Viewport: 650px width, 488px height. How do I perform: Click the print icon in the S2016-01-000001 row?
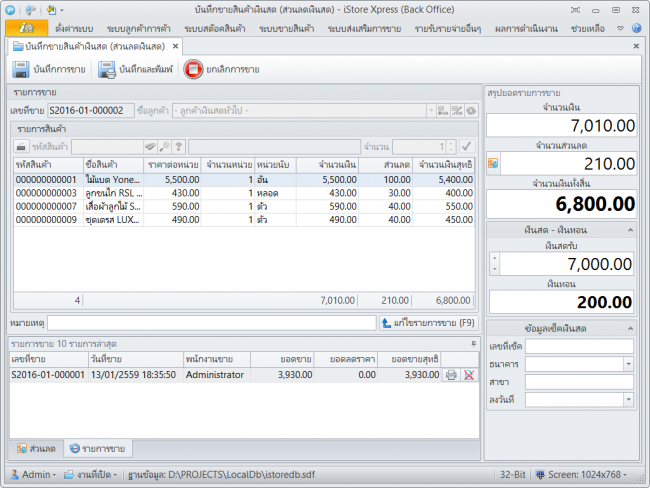pyautogui.click(x=451, y=375)
